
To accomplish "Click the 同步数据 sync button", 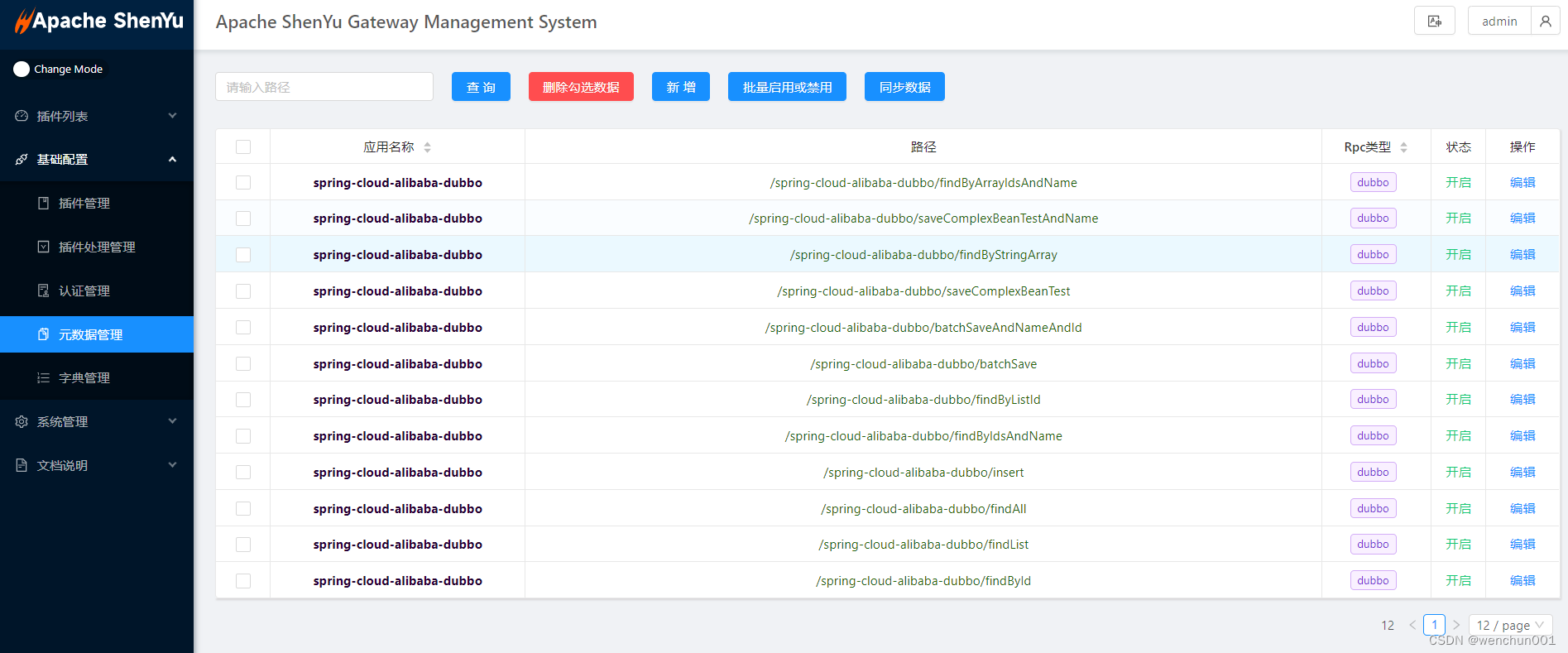I will 904,87.
